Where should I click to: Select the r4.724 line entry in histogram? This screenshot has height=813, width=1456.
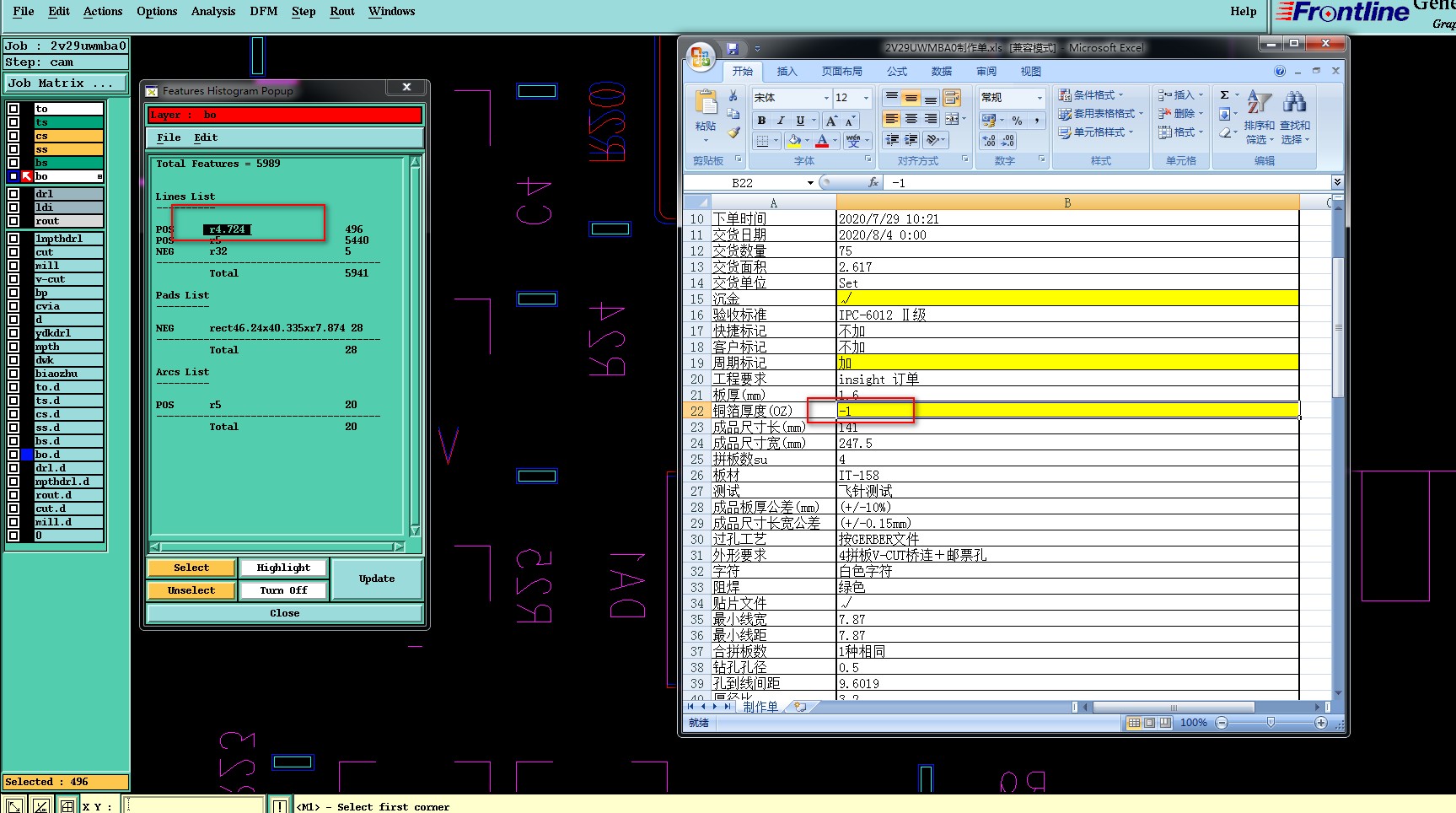tap(227, 229)
